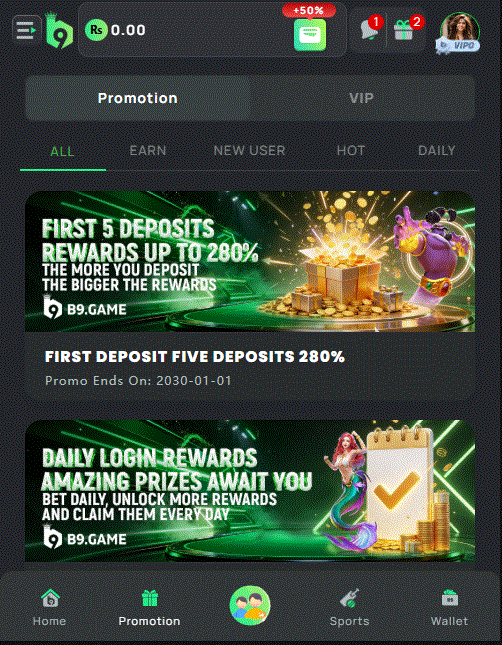Select the DAILY promotions filter
This screenshot has height=645, width=502.
437,151
